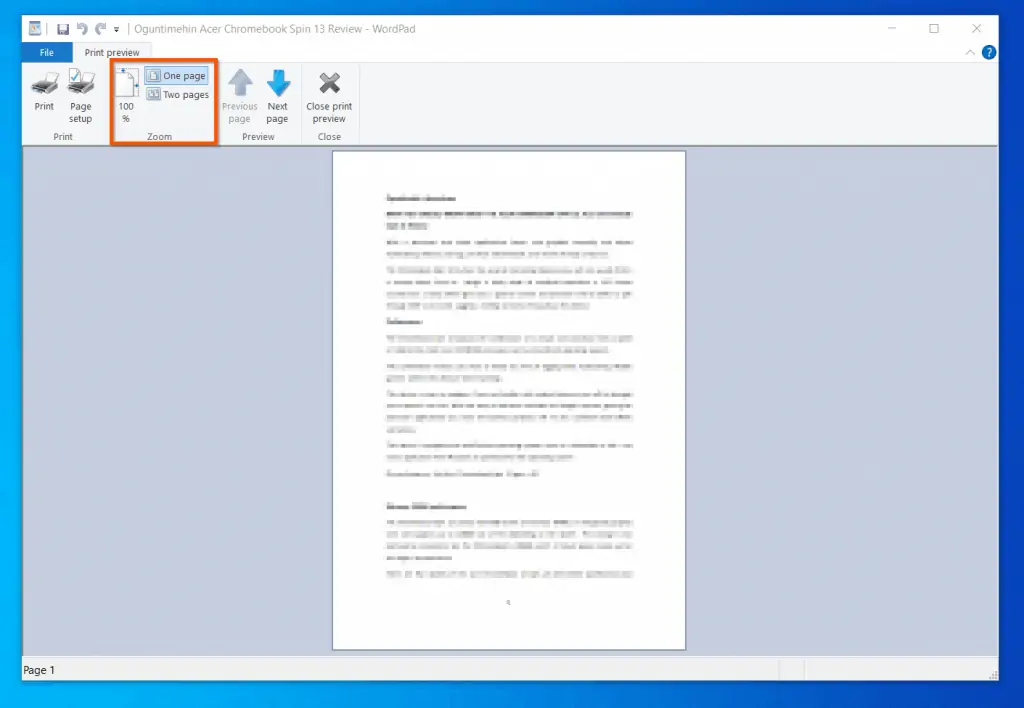Click on the previewed document page
This screenshot has width=1024, height=708.
[x=508, y=400]
